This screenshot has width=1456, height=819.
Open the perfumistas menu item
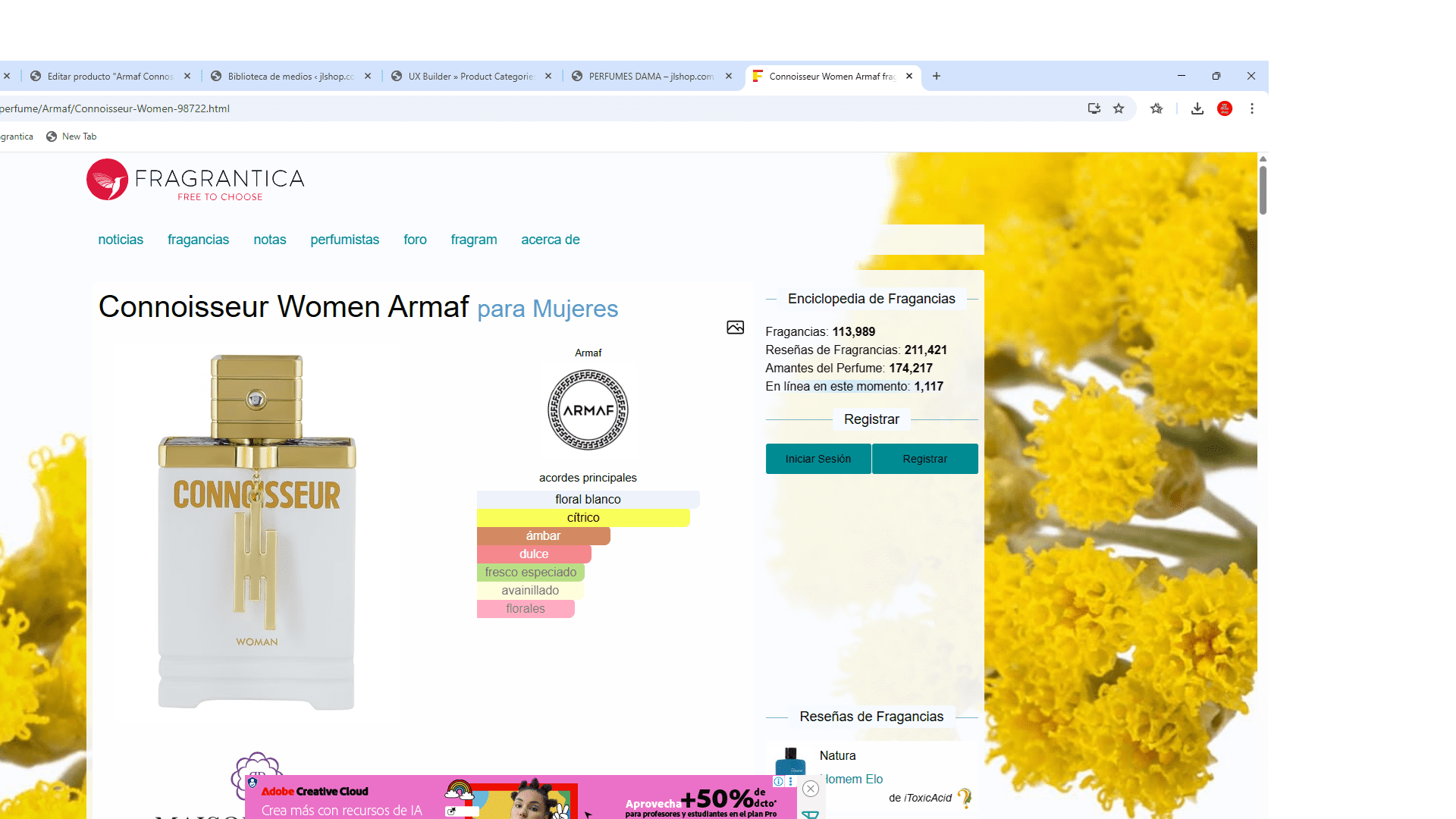pyautogui.click(x=344, y=240)
